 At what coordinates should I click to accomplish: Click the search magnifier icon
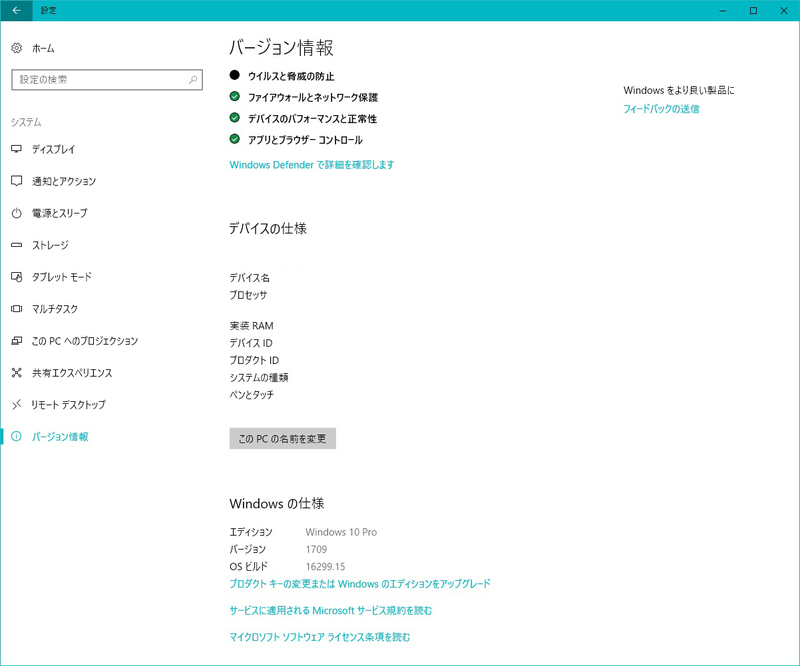pyautogui.click(x=193, y=80)
